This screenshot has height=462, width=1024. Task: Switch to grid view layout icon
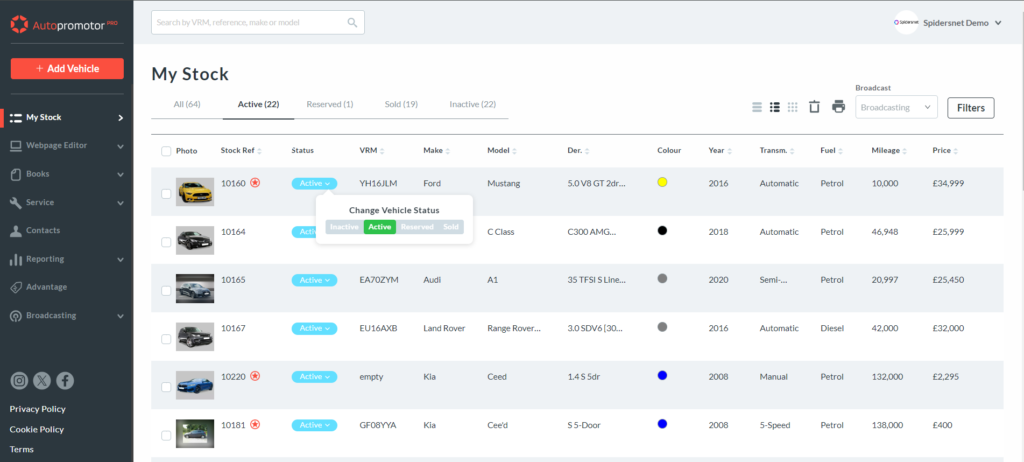[793, 107]
